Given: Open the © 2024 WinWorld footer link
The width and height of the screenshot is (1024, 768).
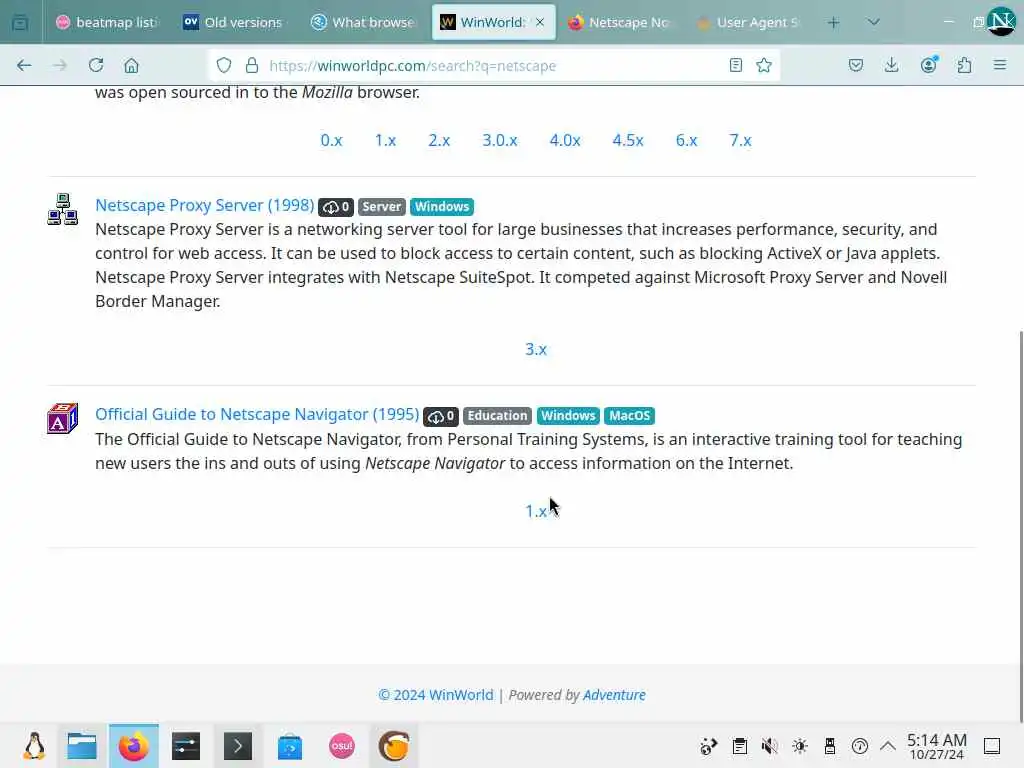Looking at the screenshot, I should (x=436, y=695).
